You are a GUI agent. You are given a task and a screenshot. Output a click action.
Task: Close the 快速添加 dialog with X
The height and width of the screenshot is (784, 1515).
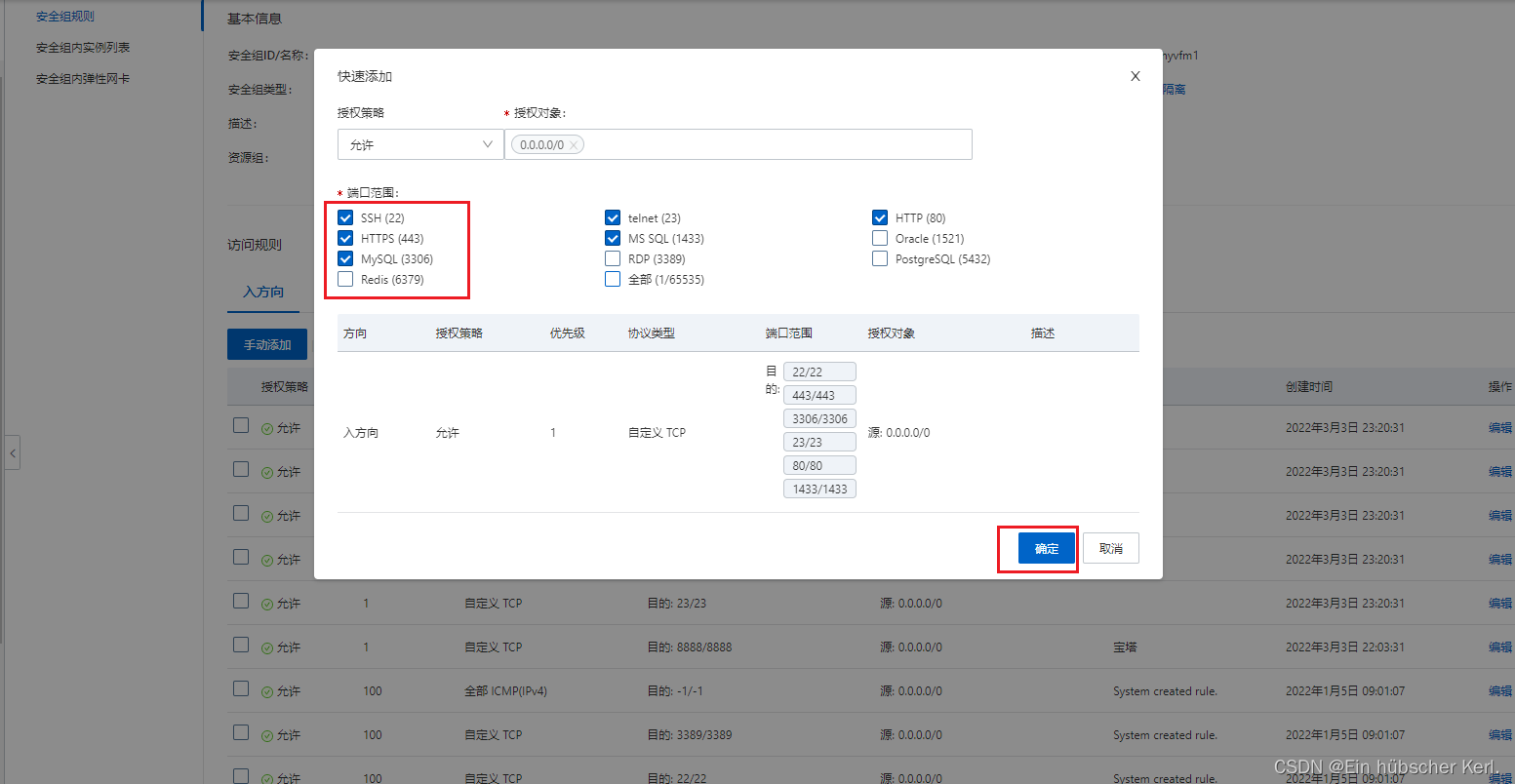tap(1135, 76)
